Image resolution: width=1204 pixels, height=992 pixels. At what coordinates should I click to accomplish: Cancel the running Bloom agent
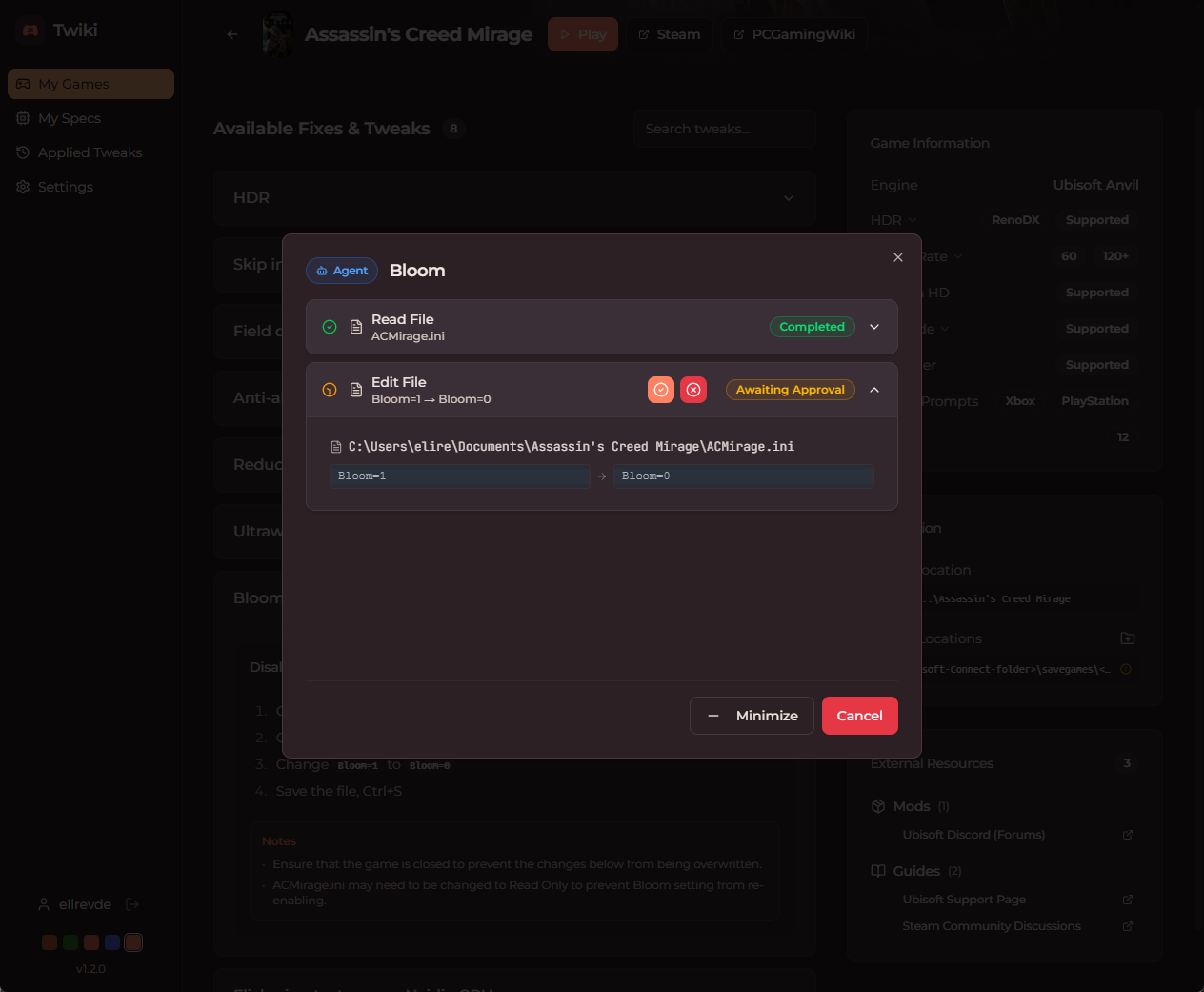tap(859, 716)
